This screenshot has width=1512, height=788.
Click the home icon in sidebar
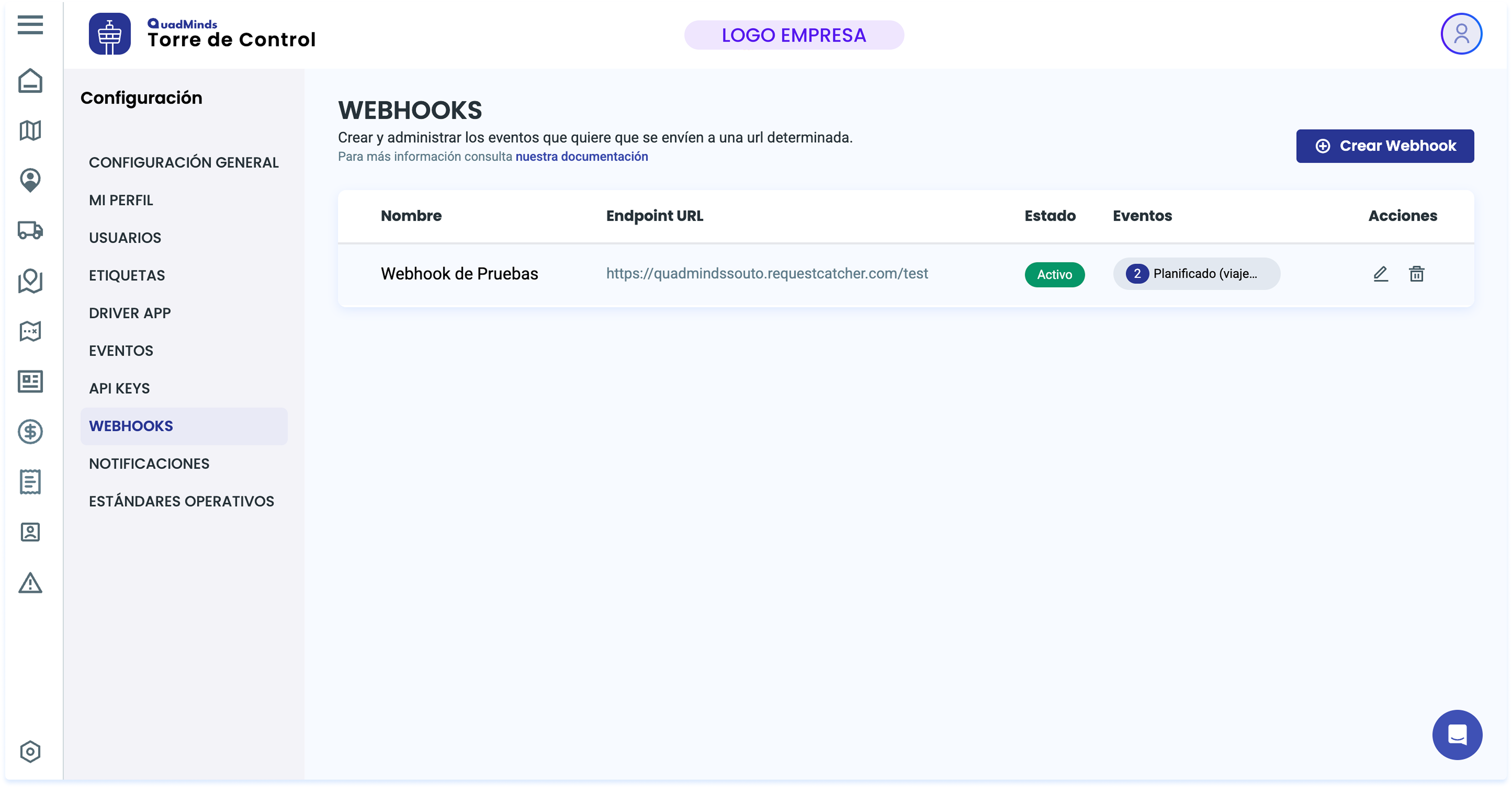click(30, 81)
